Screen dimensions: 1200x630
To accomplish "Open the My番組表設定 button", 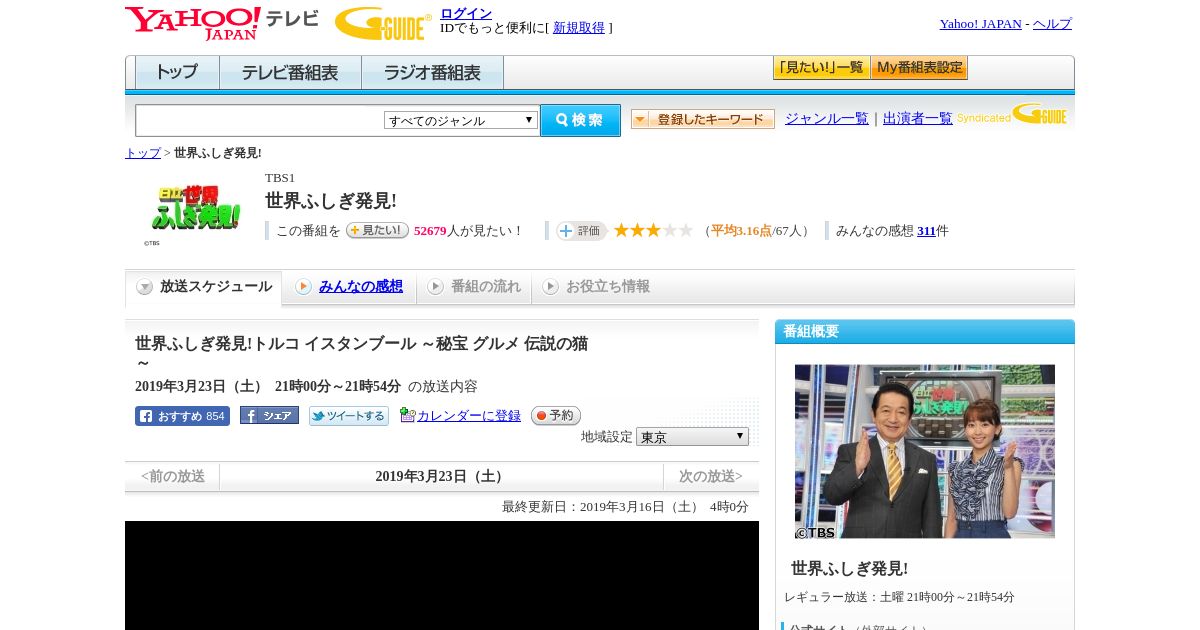I will (x=919, y=68).
